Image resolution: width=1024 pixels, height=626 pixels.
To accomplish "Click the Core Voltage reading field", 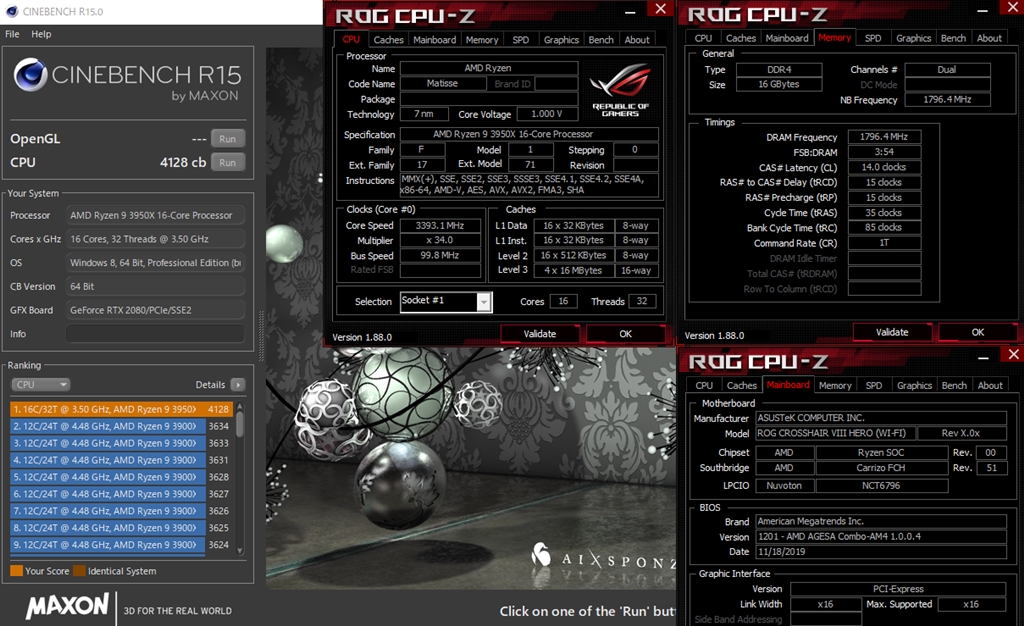I will click(546, 113).
